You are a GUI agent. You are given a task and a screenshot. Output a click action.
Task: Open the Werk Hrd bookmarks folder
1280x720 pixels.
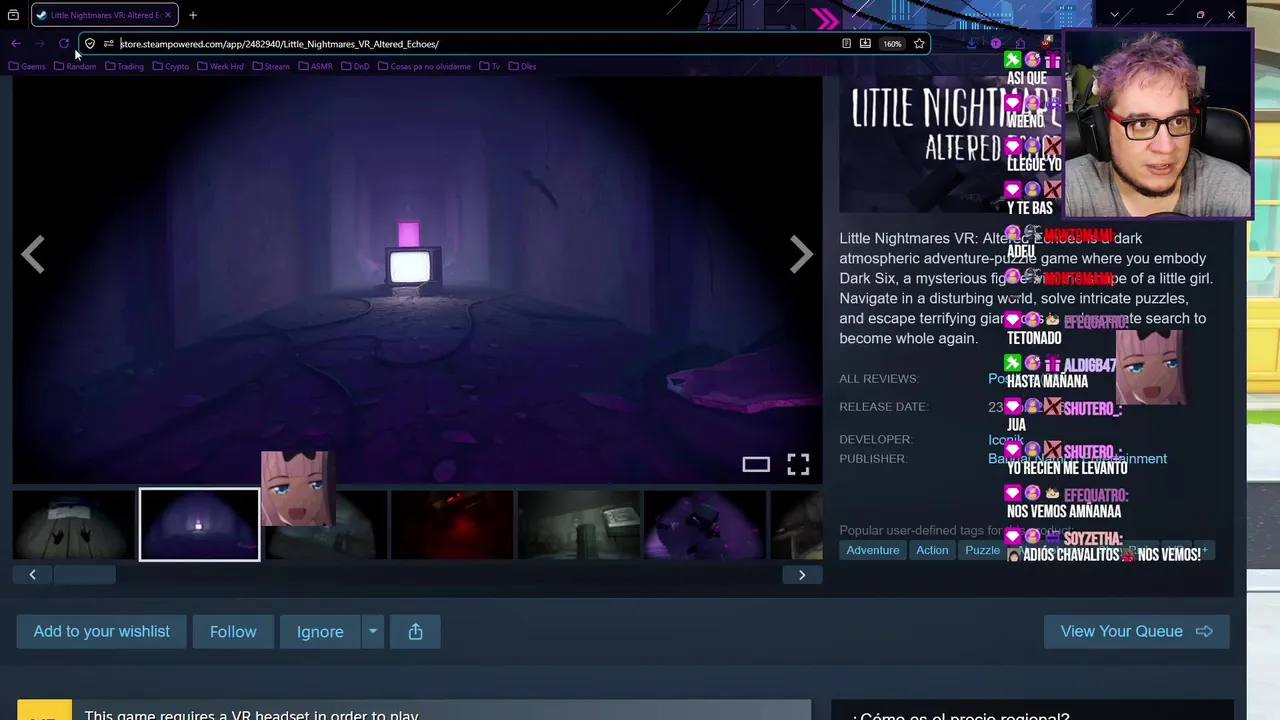coord(220,66)
